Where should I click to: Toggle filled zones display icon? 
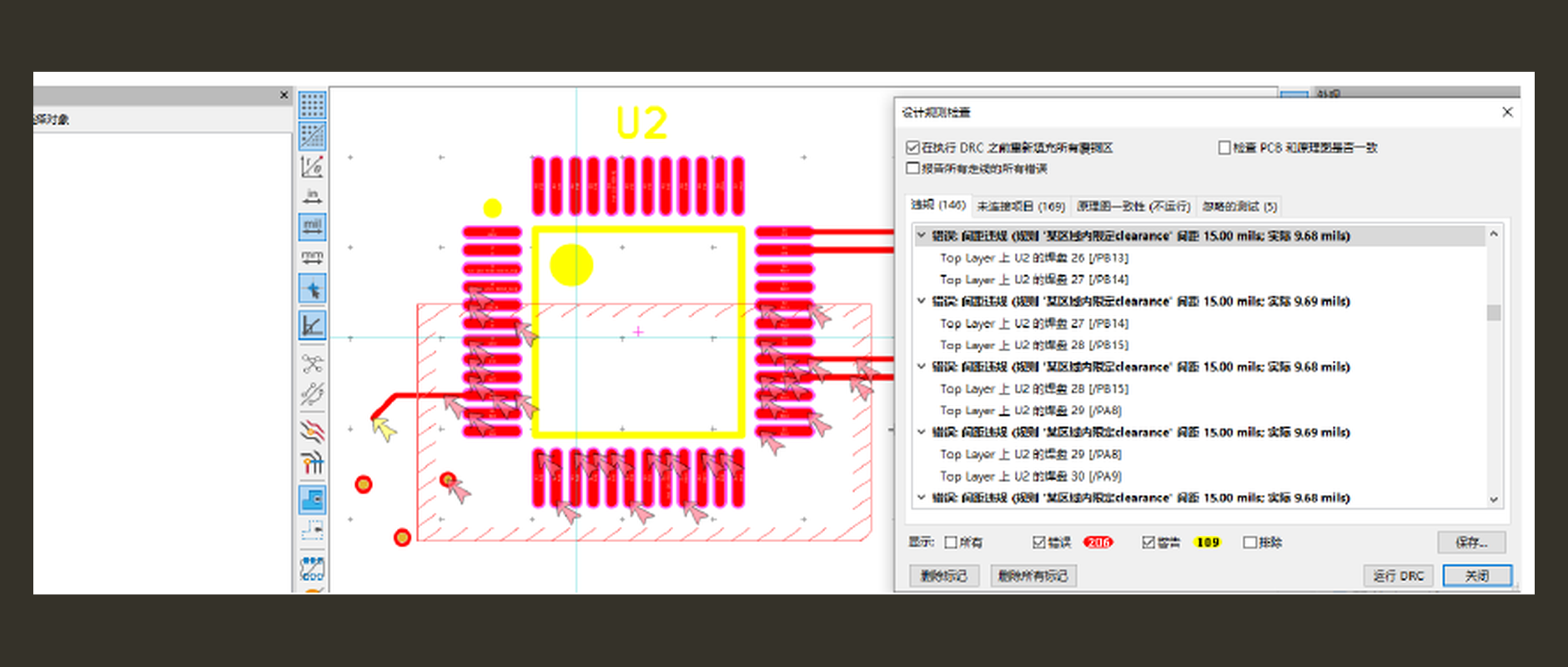click(312, 499)
